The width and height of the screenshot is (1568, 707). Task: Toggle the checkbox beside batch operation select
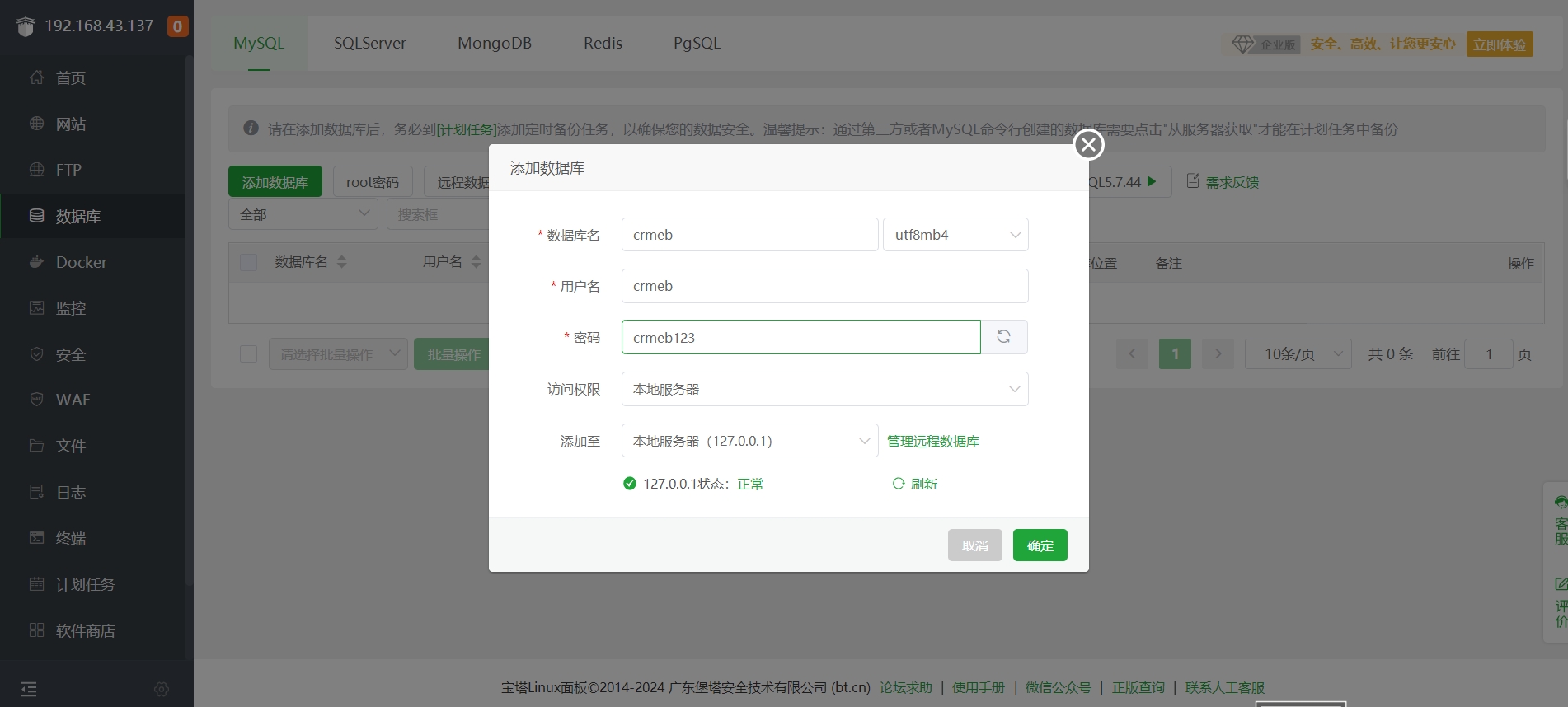(x=248, y=354)
